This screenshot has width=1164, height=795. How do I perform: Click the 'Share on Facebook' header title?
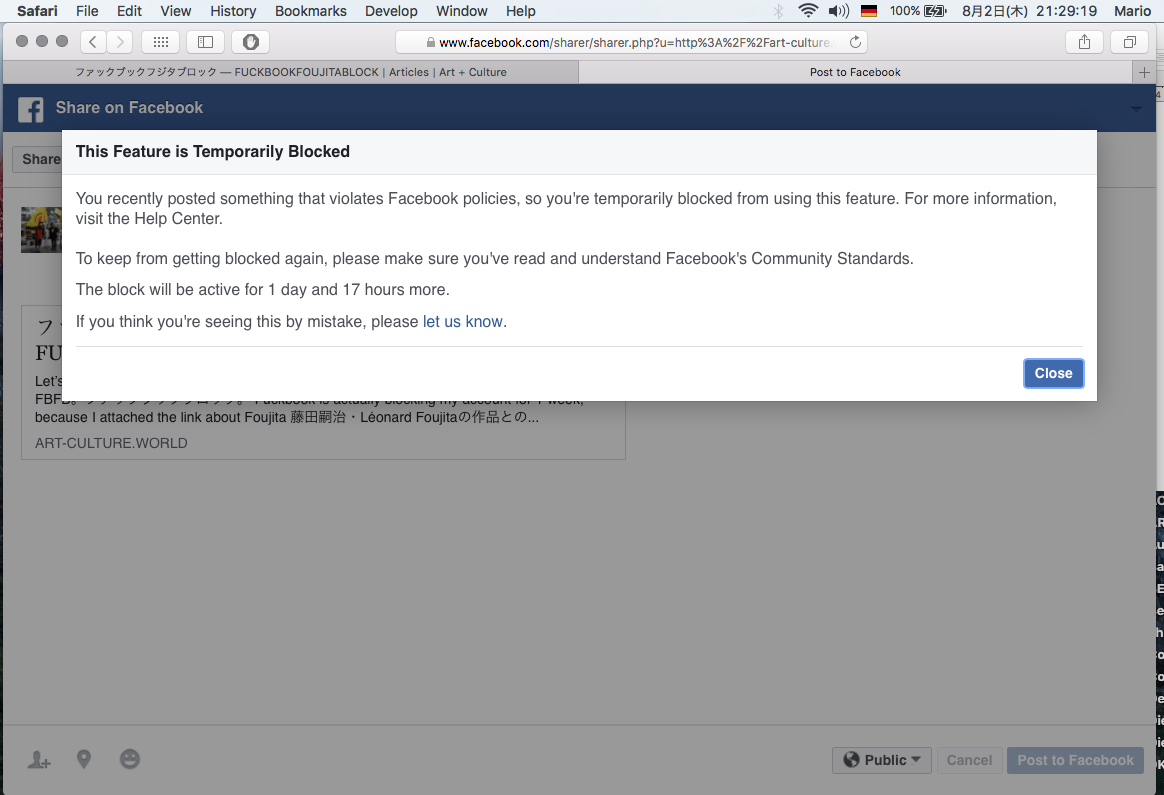[x=129, y=108]
